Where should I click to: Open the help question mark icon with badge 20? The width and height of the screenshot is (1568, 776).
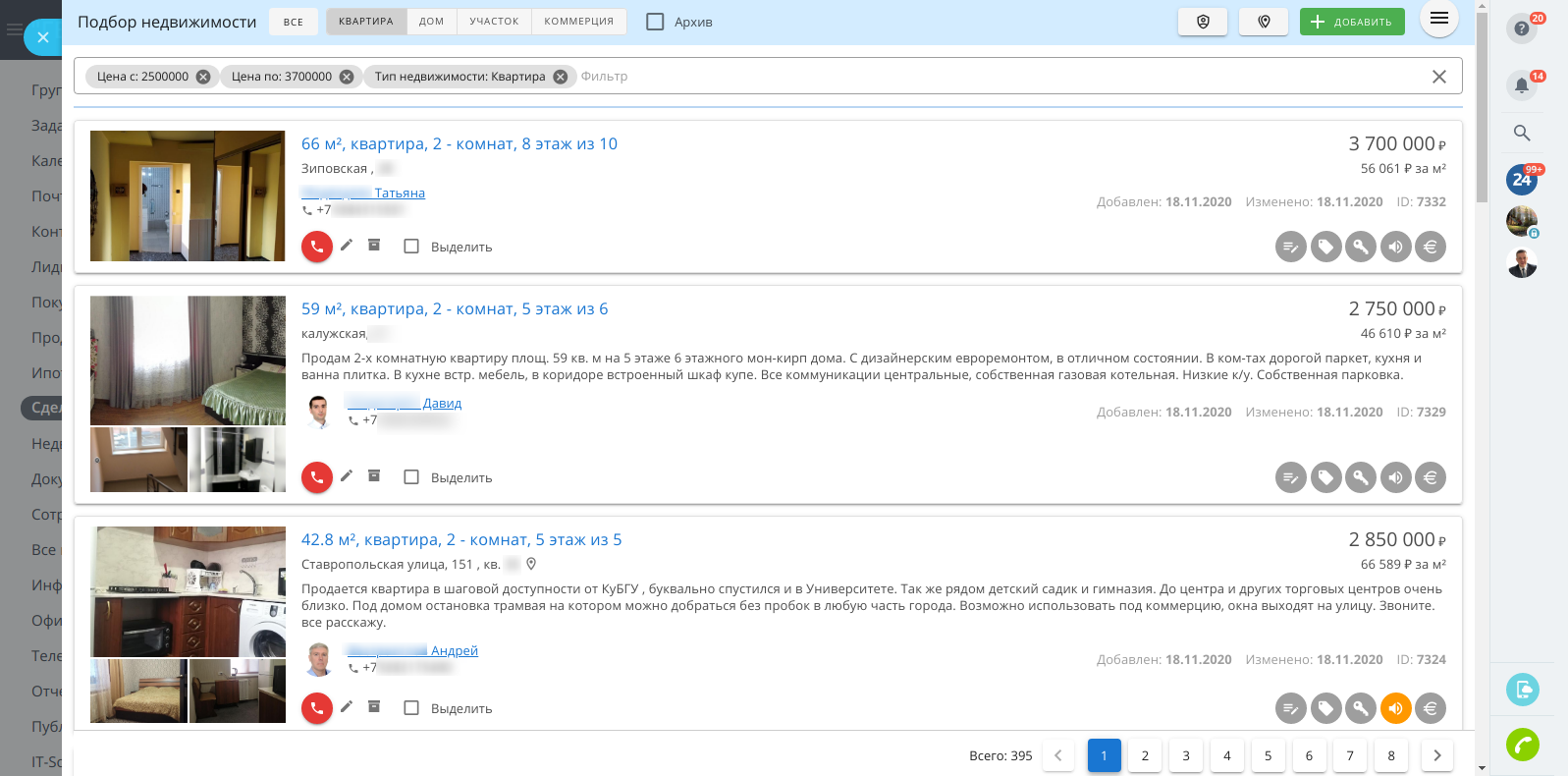coord(1522,28)
